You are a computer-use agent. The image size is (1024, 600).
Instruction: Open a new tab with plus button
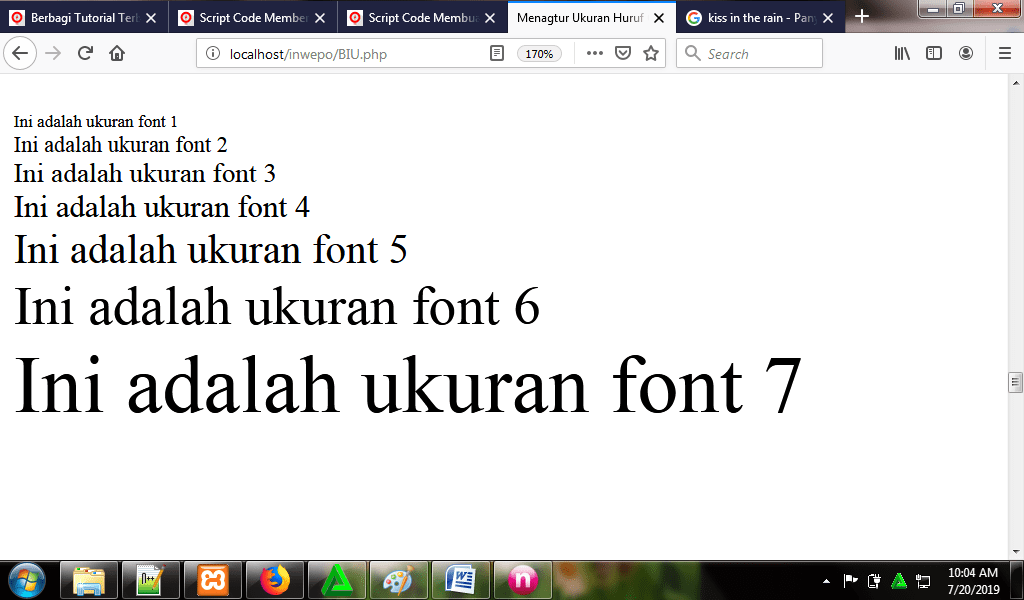862,17
